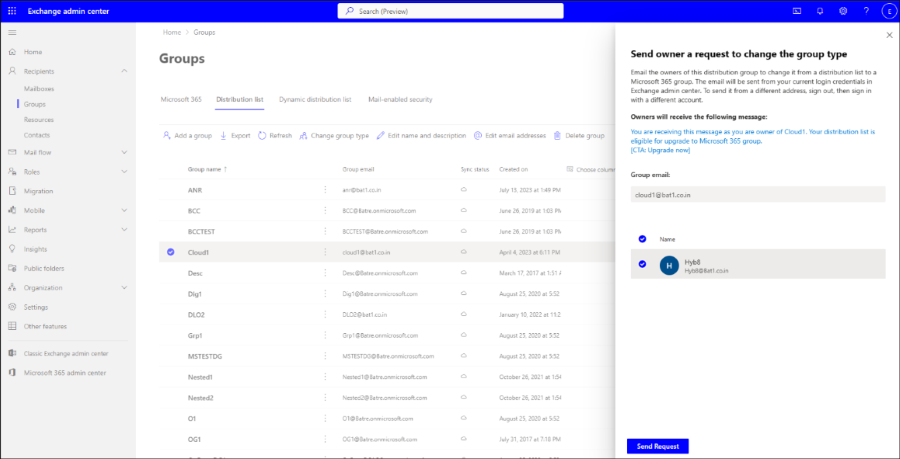Switch to the Microsoft 365 tab
Screen dimensions: 900x459
pyautogui.click(x=181, y=99)
